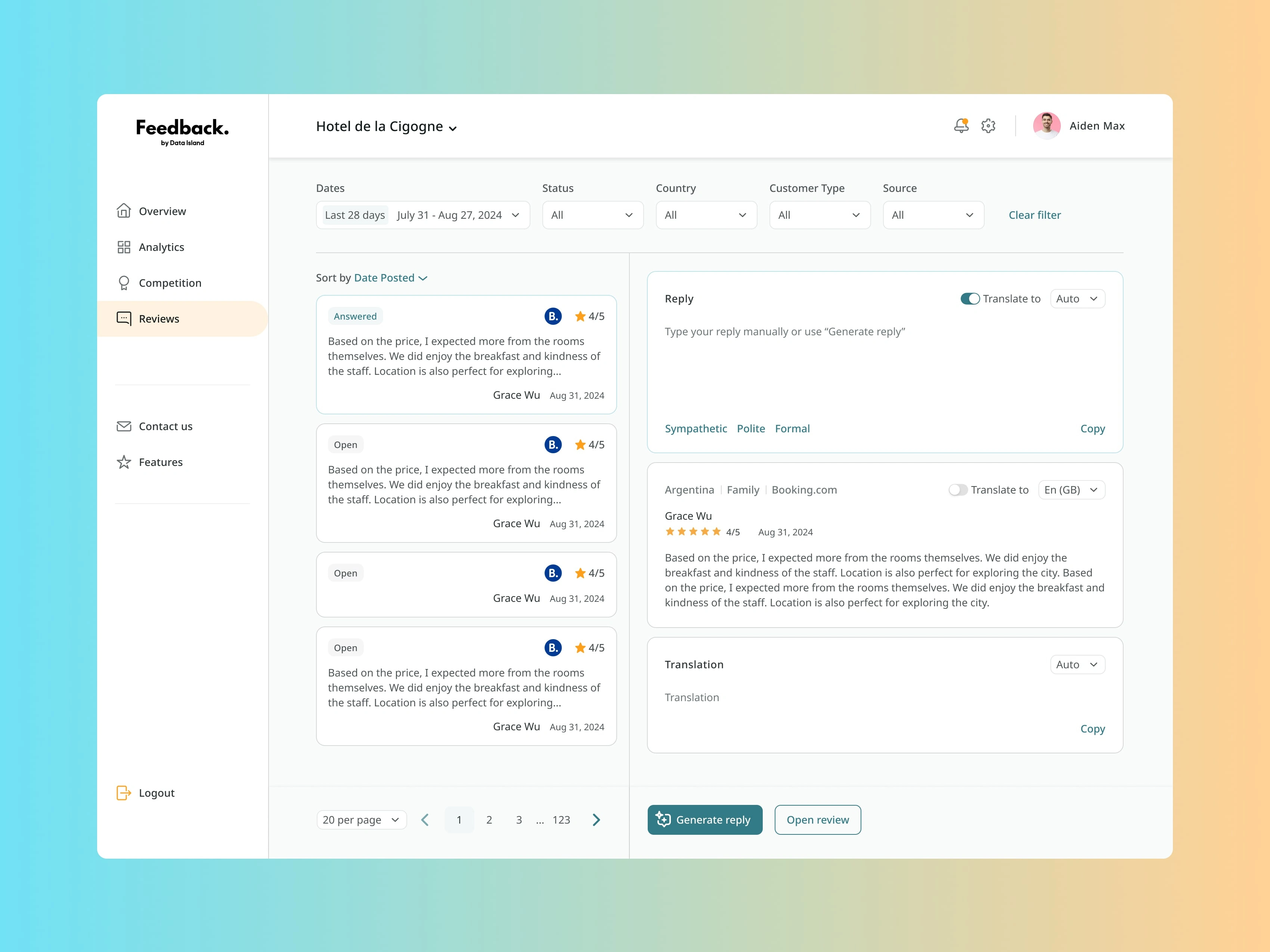Click the Last 28 days preset chip

tap(355, 215)
